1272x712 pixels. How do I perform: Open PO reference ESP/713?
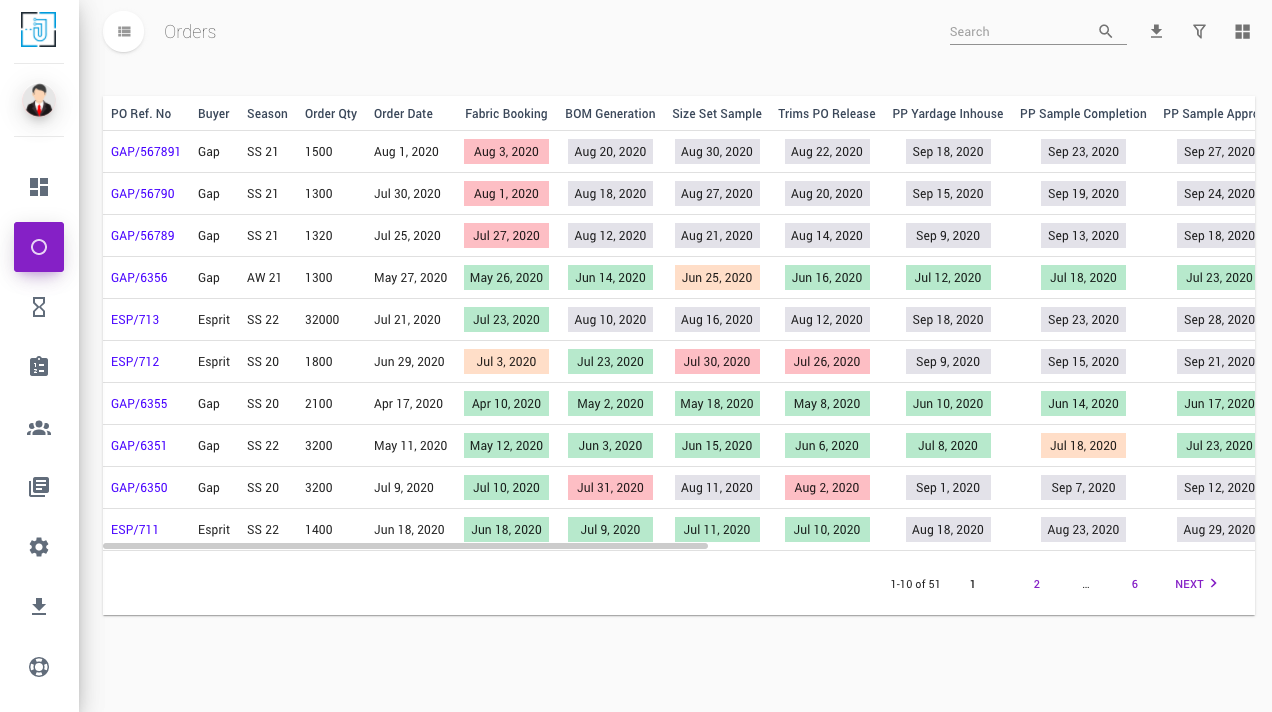pyautogui.click(x=135, y=320)
